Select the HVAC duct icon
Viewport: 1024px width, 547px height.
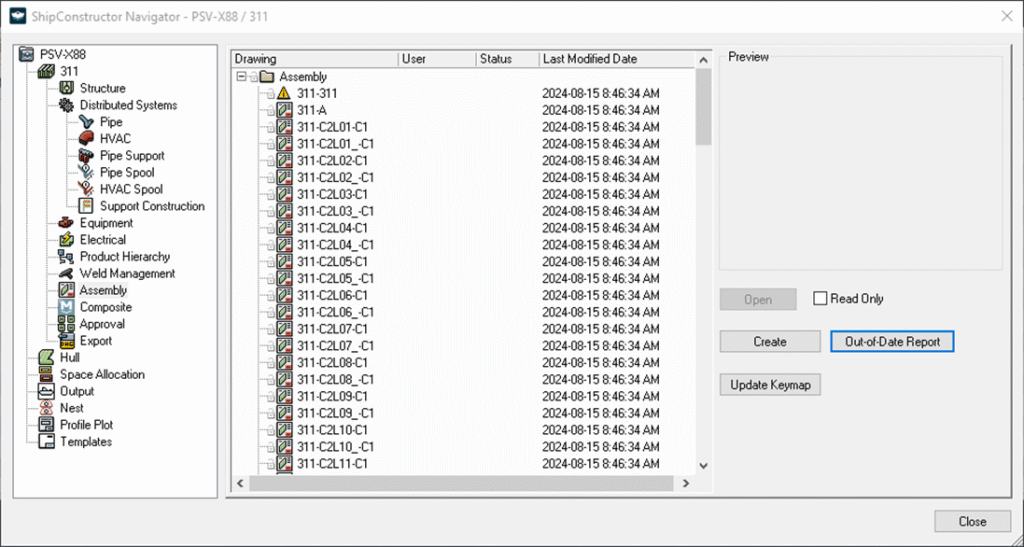click(86, 138)
